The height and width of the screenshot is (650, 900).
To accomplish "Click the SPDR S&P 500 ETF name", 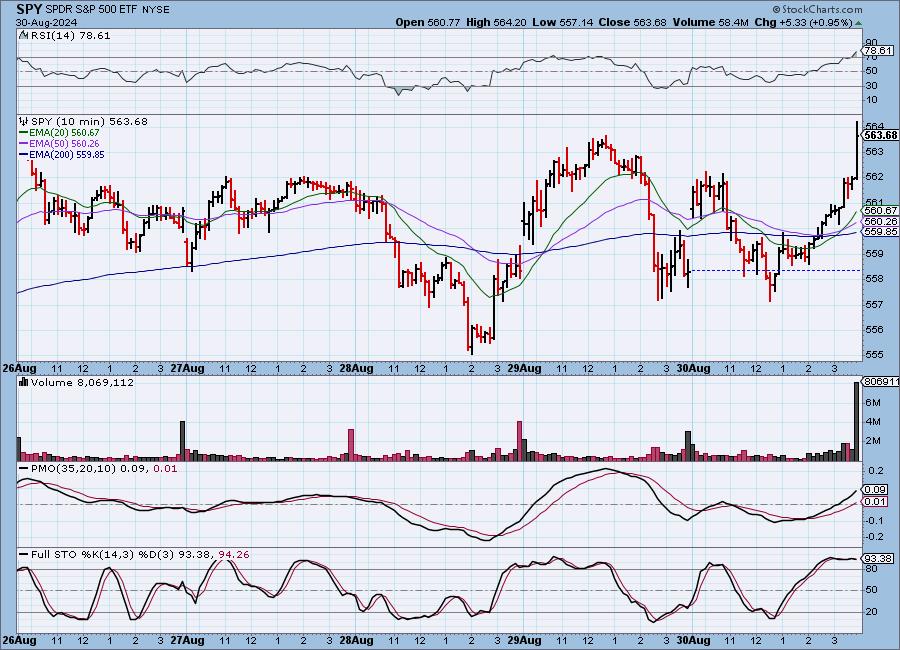I will tap(92, 10).
